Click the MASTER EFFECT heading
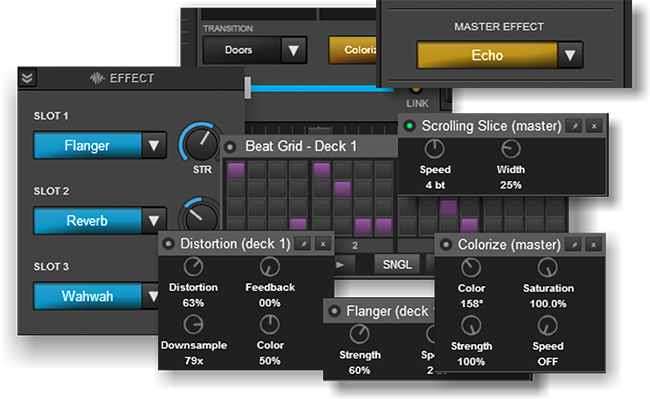The width and height of the screenshot is (650, 399). (x=499, y=27)
